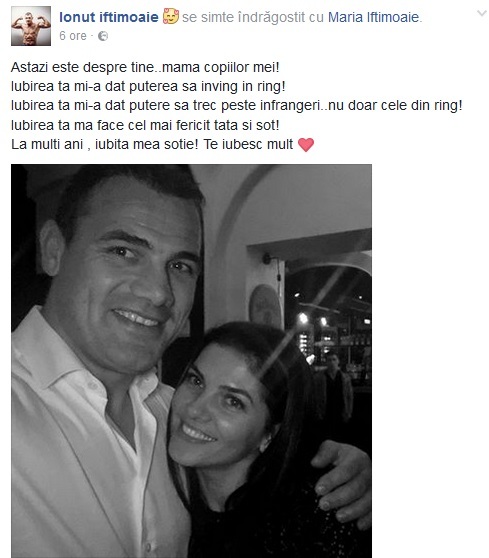This screenshot has height=558, width=489.
Task: Click the red heart emoji in post
Action: point(306,144)
